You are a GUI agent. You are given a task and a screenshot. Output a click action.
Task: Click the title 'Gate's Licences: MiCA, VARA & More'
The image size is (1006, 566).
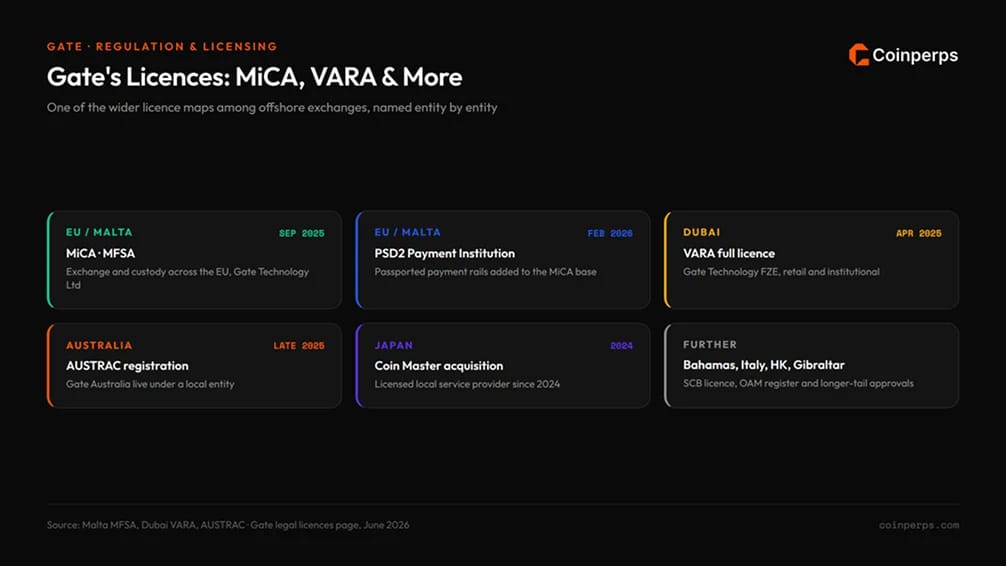pos(254,77)
